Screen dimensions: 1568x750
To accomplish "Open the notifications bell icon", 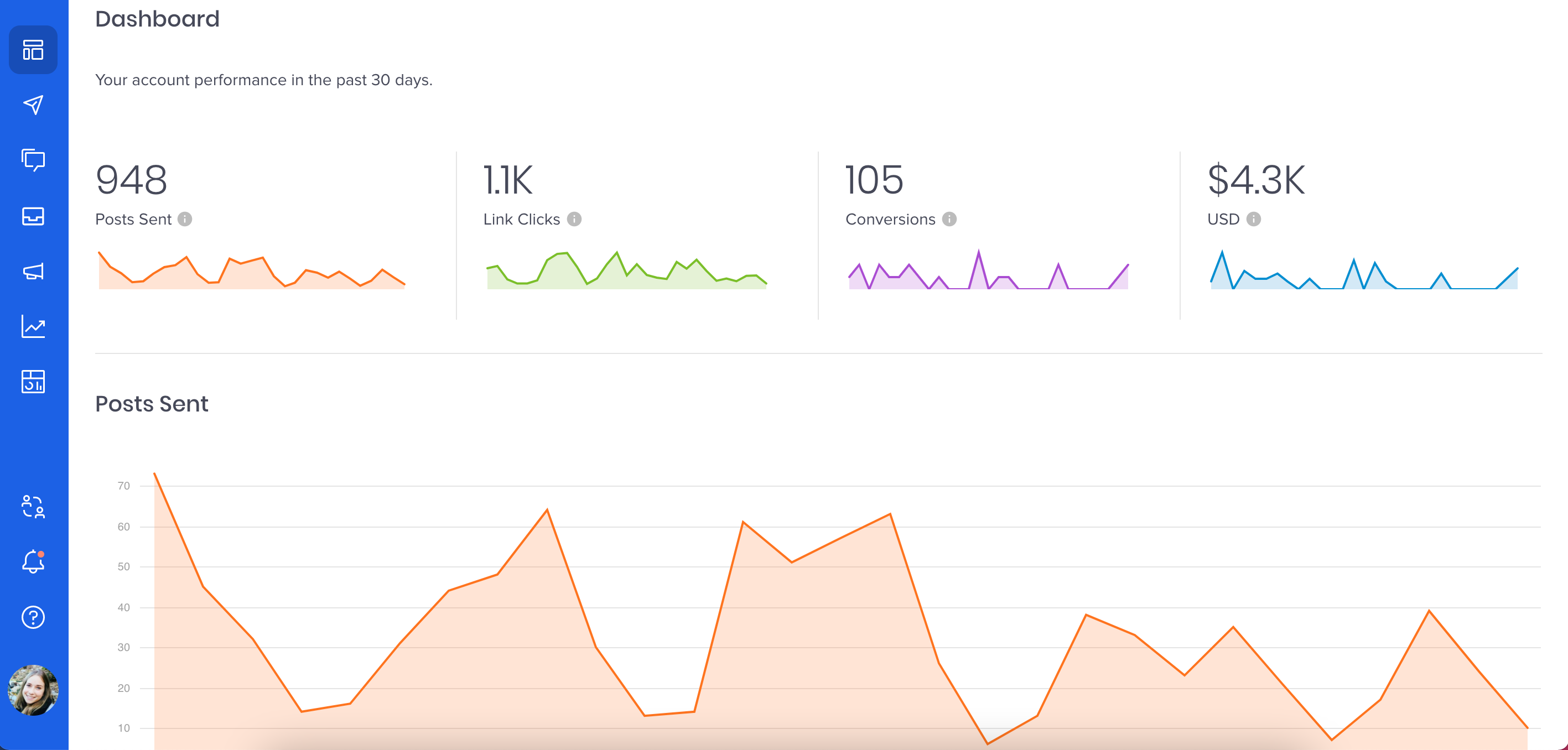I will (33, 561).
